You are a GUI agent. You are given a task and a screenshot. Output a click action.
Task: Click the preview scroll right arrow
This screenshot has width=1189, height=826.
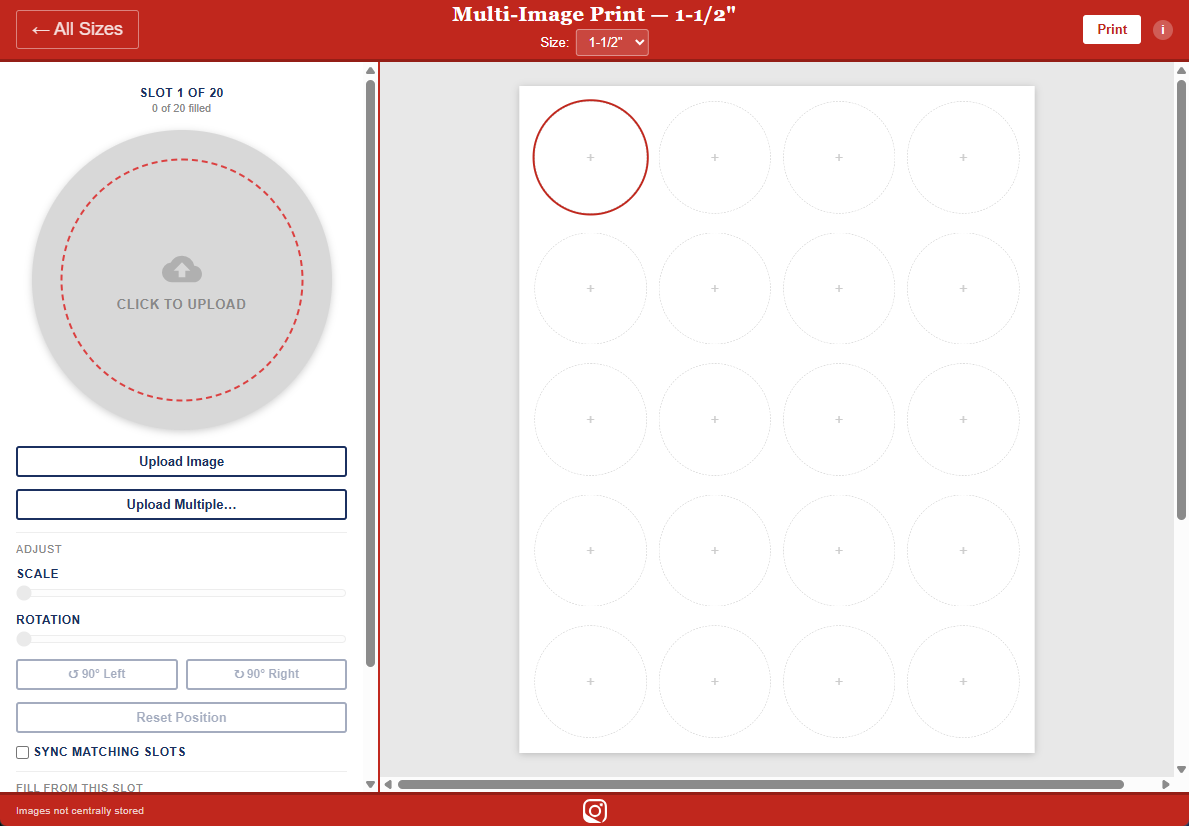click(1166, 784)
